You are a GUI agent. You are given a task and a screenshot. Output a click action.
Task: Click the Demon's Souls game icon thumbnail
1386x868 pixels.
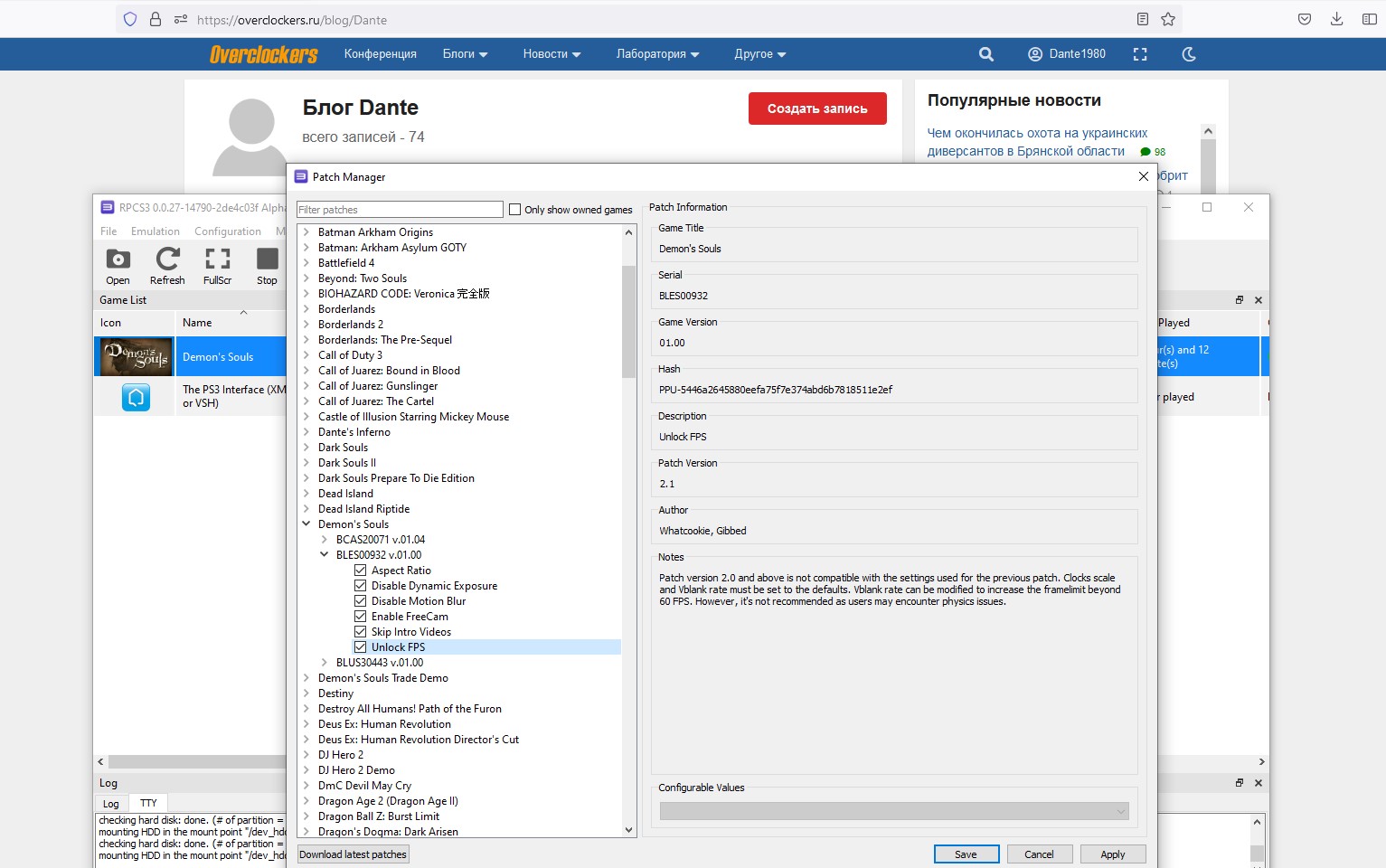coord(135,356)
